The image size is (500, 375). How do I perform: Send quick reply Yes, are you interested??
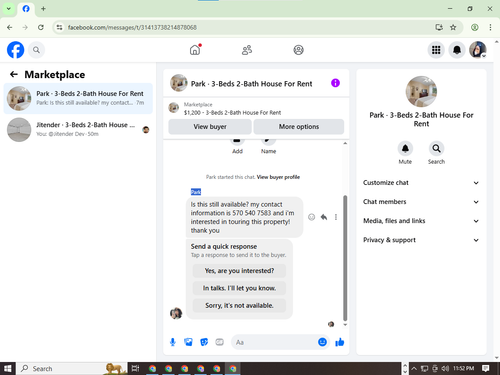click(x=239, y=271)
